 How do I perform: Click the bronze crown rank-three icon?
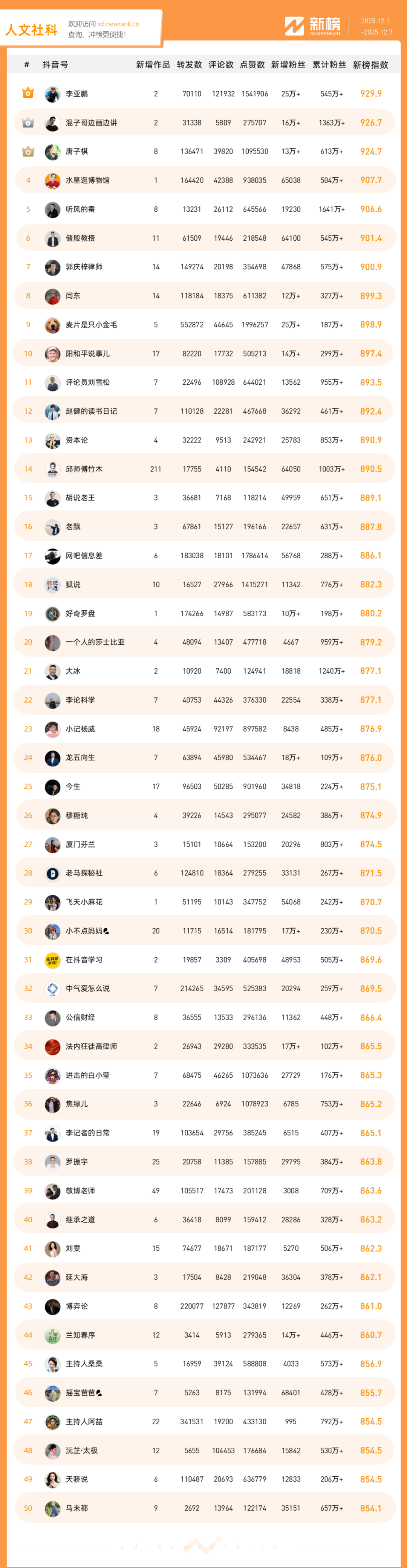(x=28, y=151)
